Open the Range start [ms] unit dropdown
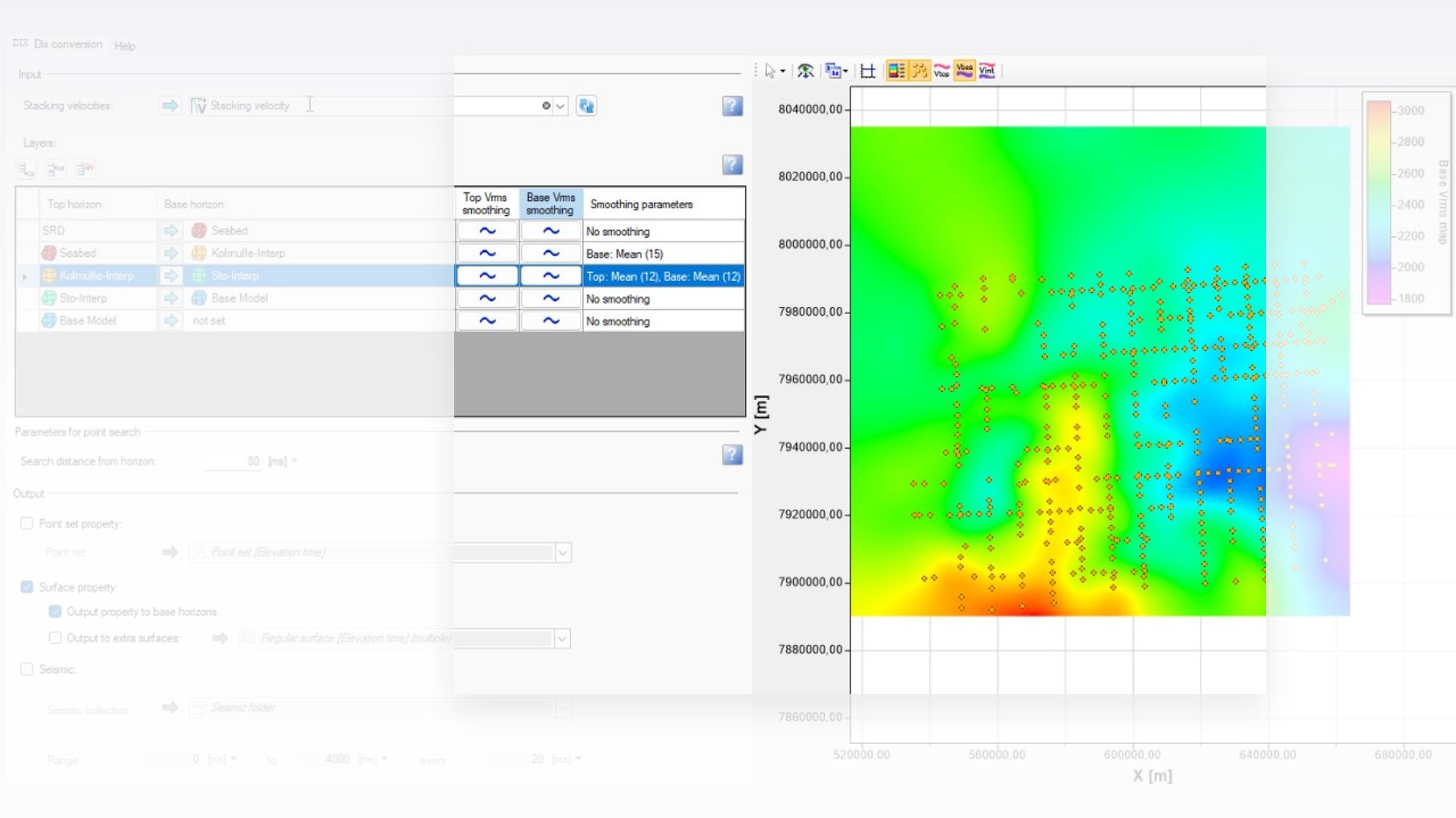This screenshot has height=818, width=1456. pyautogui.click(x=234, y=759)
